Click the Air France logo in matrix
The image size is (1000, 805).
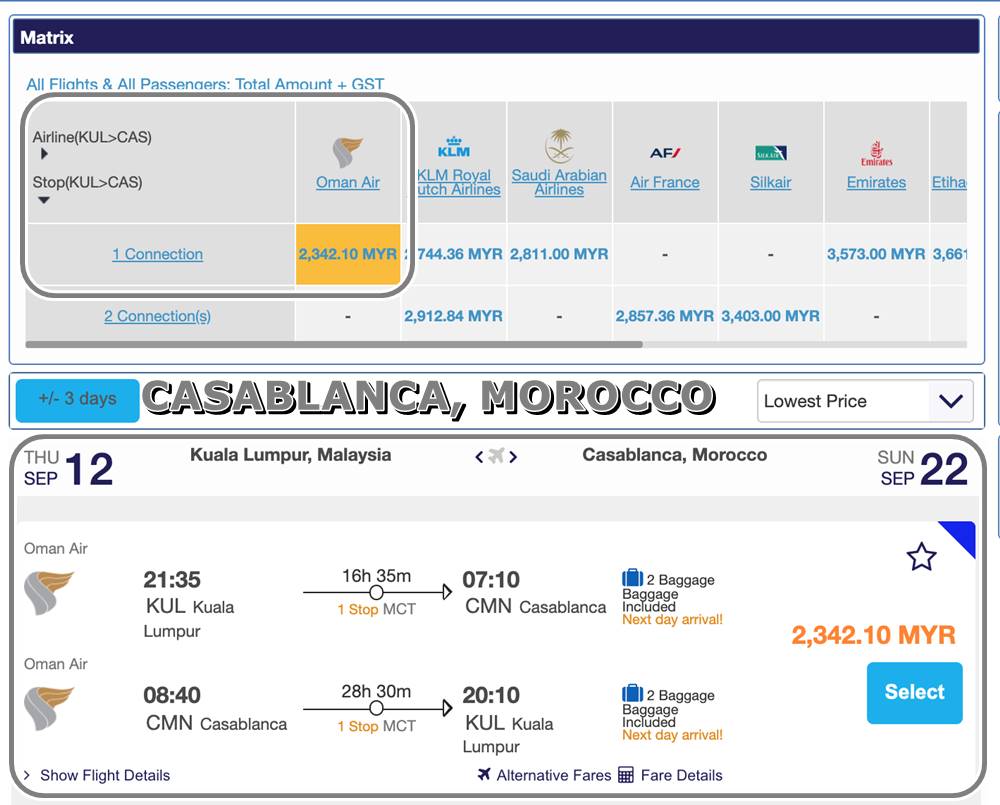[665, 153]
